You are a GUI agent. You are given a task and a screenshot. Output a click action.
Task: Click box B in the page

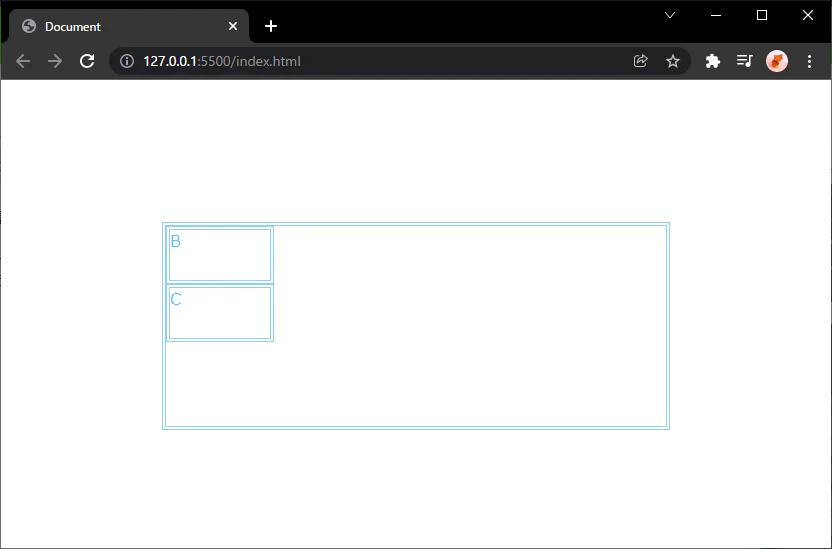coord(220,255)
